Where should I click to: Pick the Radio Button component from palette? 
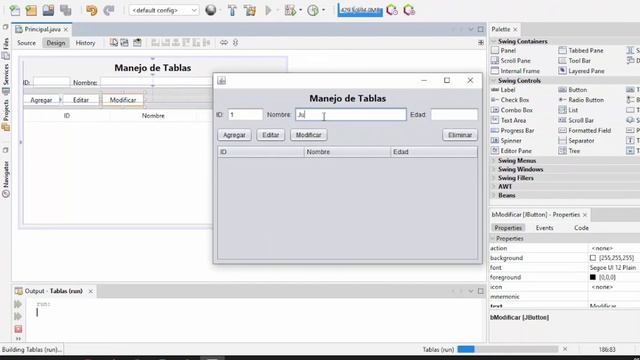(581, 100)
